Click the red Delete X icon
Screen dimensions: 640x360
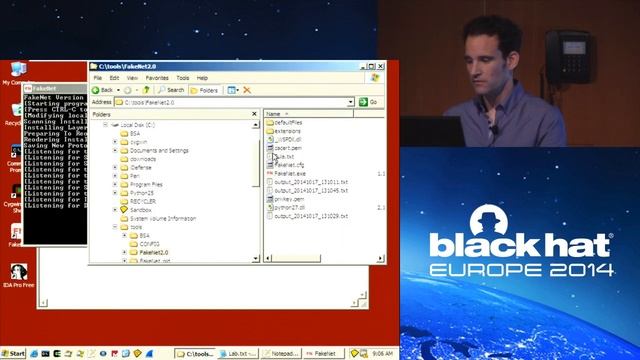[247, 90]
